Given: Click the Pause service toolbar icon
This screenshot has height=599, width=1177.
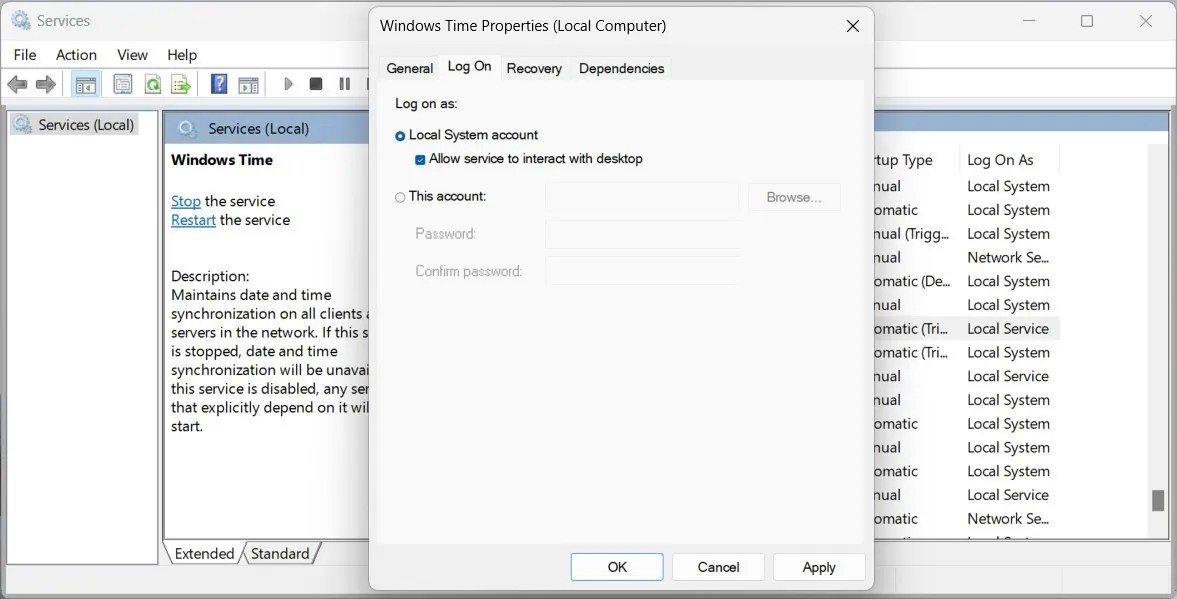Looking at the screenshot, I should click(x=343, y=83).
